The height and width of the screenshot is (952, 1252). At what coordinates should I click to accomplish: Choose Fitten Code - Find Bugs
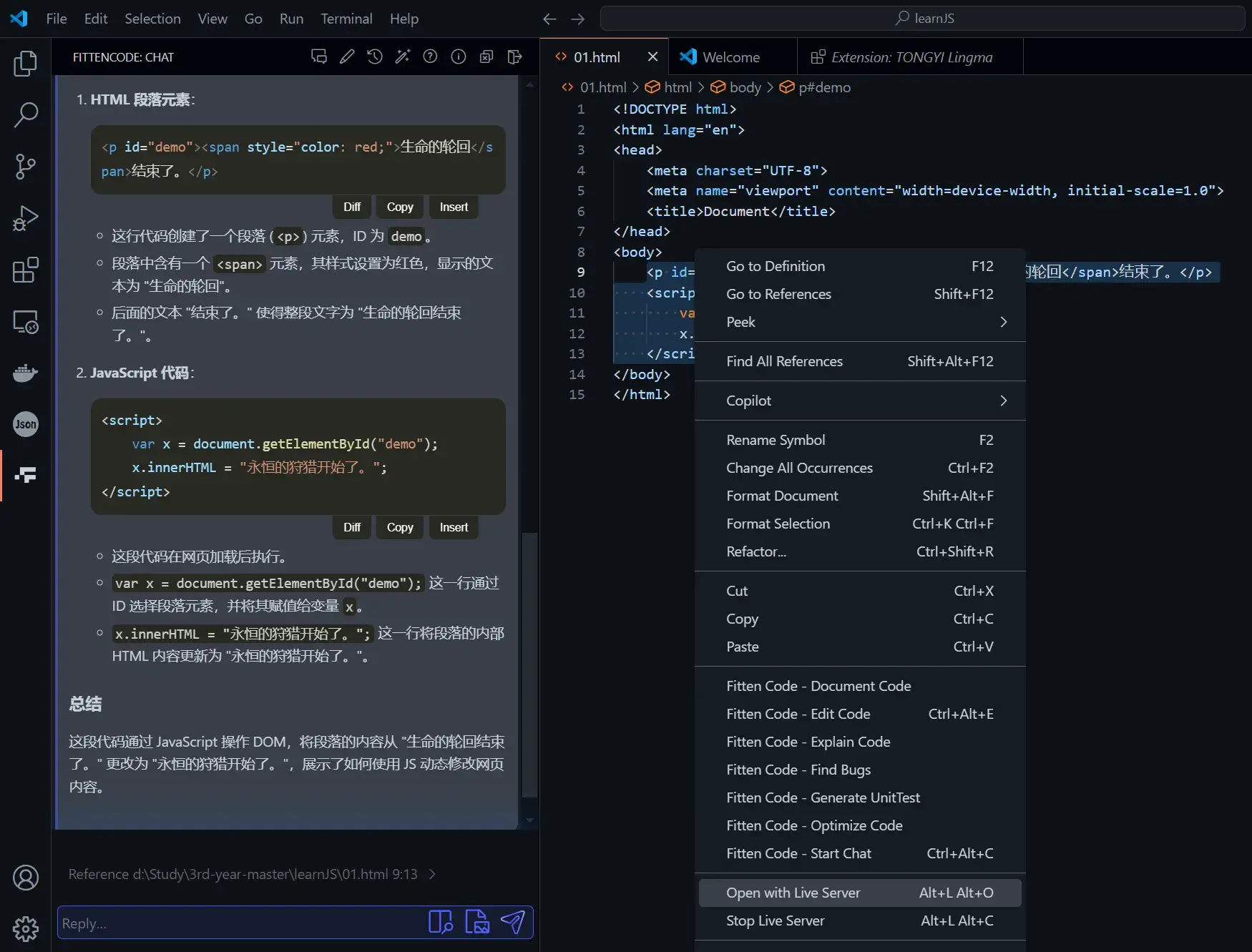tap(860, 770)
